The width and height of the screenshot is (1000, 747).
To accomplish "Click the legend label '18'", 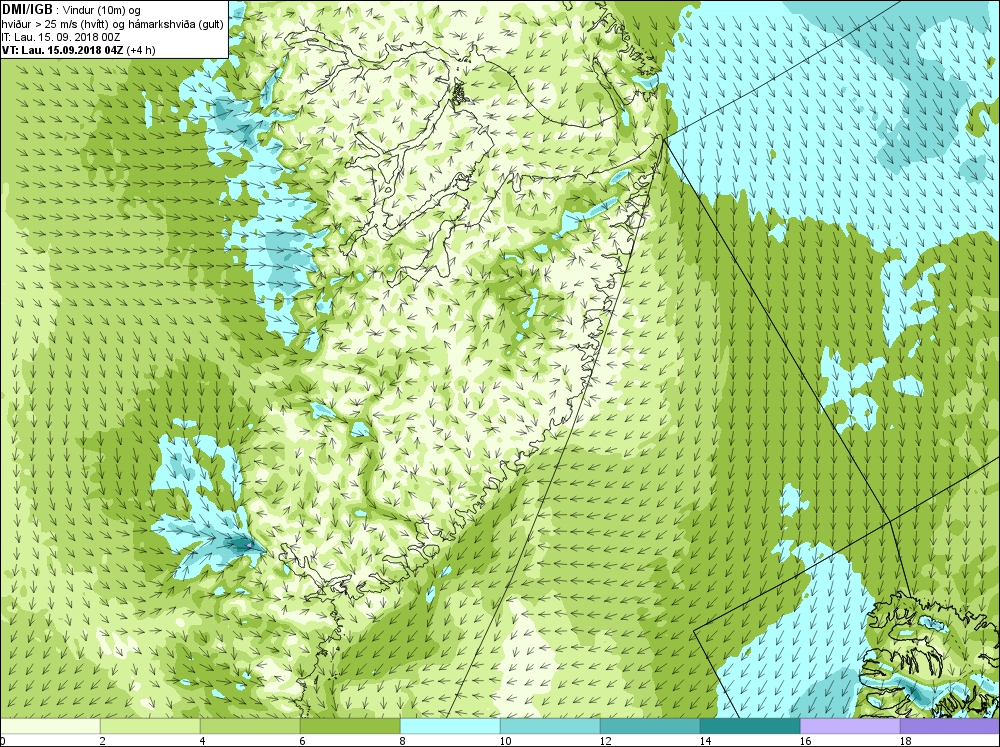I will coord(905,741).
